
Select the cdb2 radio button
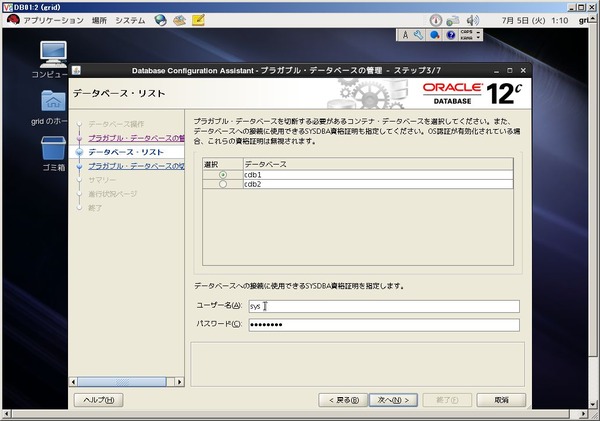[223, 184]
